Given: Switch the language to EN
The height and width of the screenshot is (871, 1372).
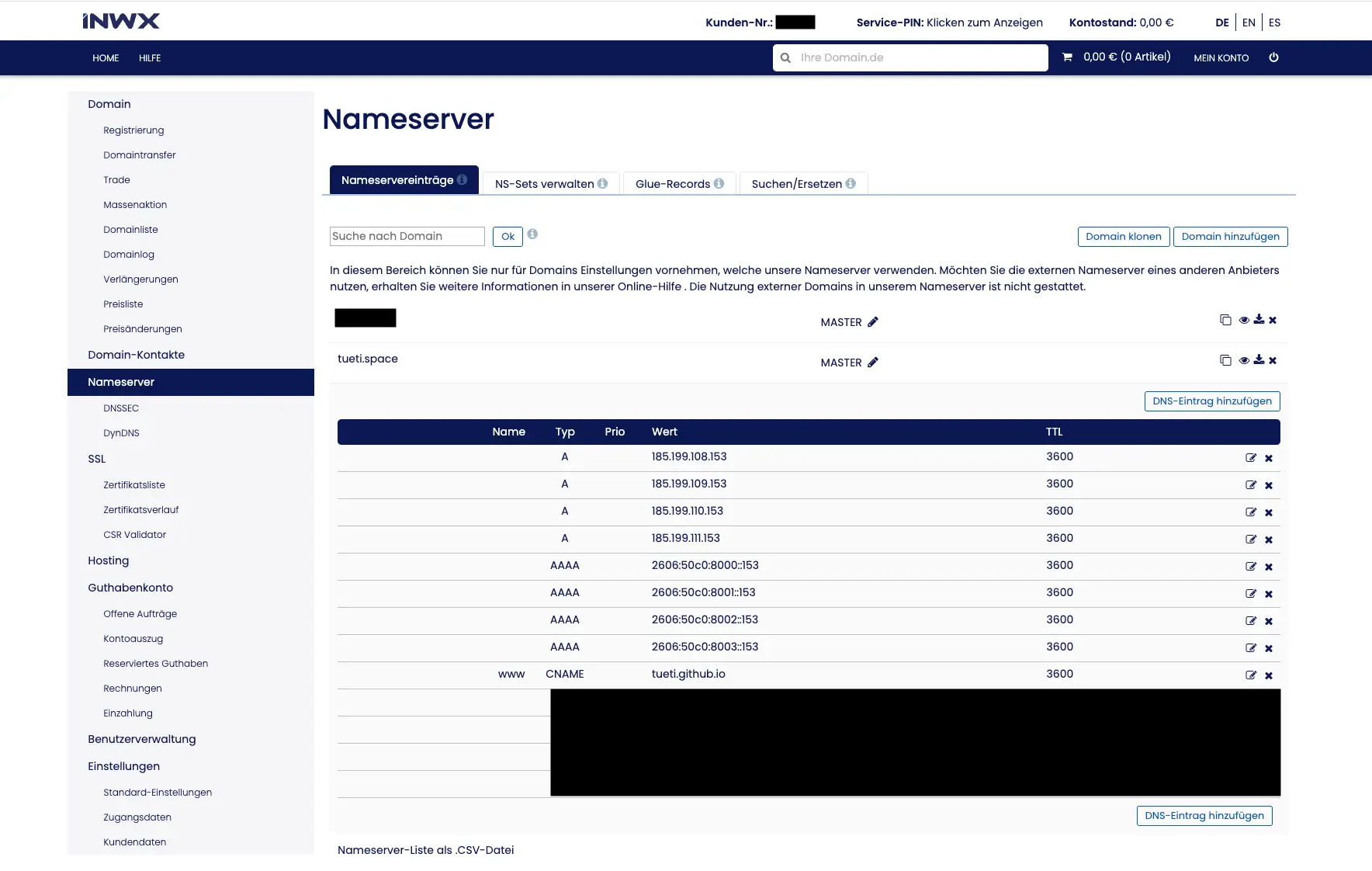Looking at the screenshot, I should click(x=1249, y=23).
